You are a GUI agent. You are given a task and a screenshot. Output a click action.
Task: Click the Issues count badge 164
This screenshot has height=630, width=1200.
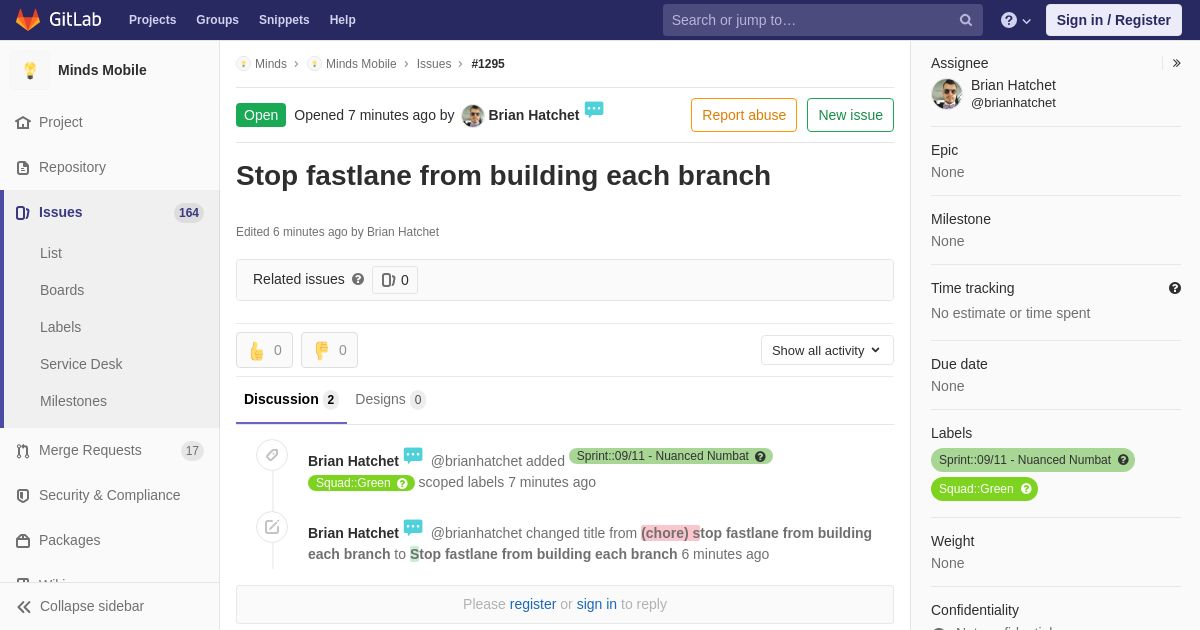pos(189,213)
